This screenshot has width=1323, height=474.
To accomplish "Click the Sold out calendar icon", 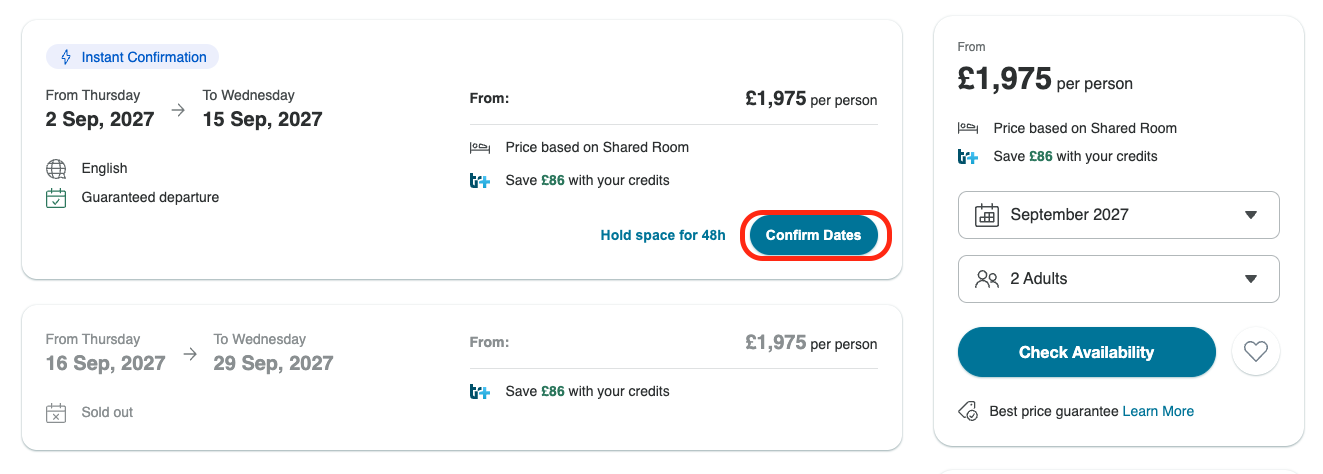I will coord(56,412).
